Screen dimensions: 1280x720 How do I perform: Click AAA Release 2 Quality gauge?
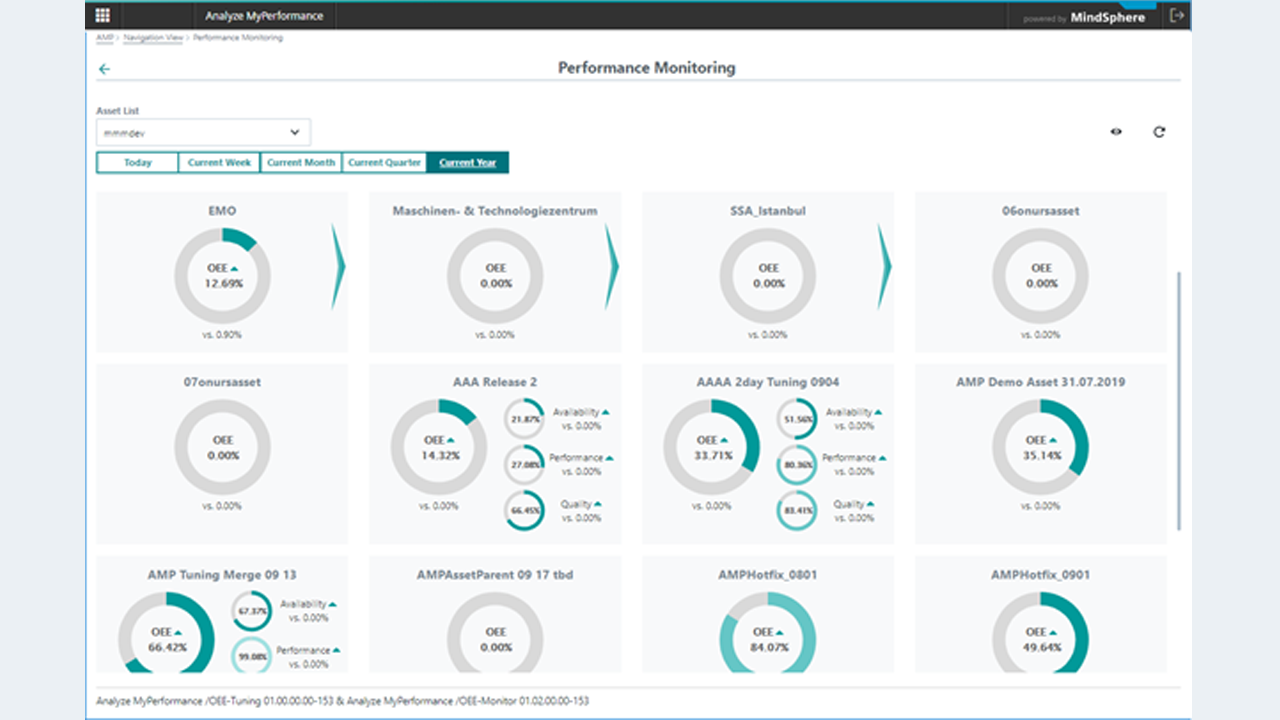coord(524,510)
